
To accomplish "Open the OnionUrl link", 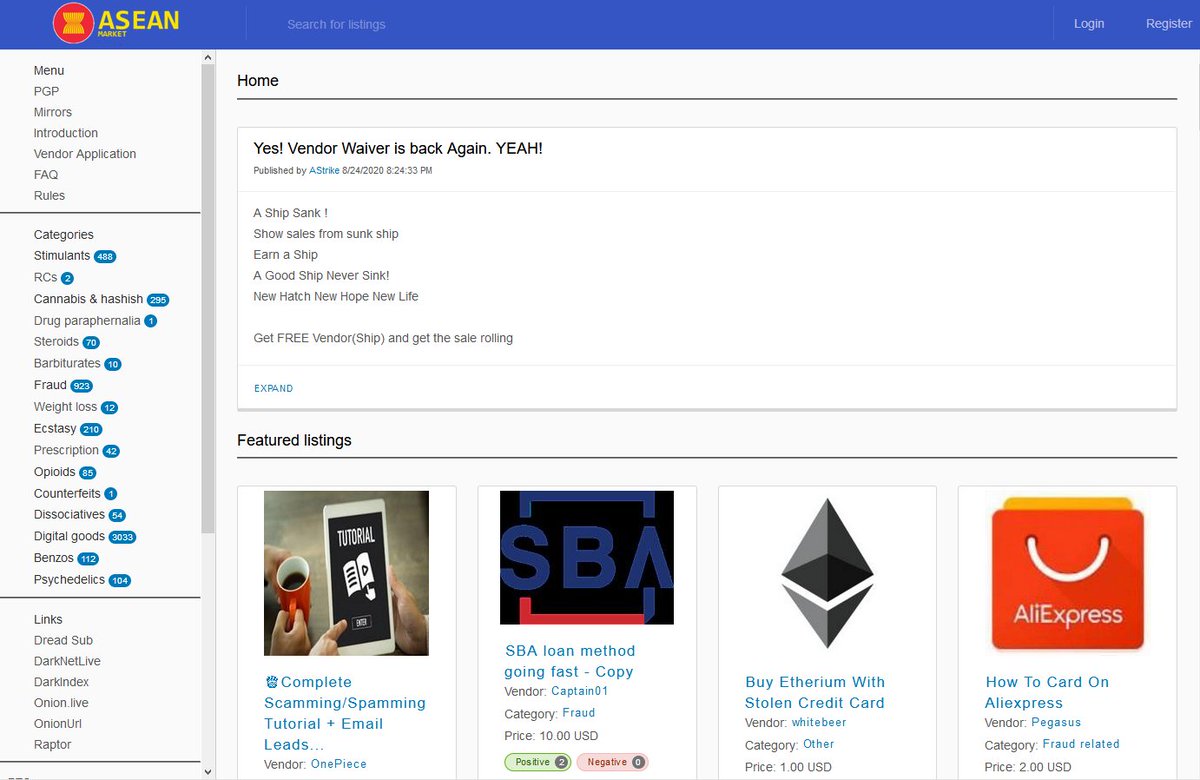I will point(57,724).
